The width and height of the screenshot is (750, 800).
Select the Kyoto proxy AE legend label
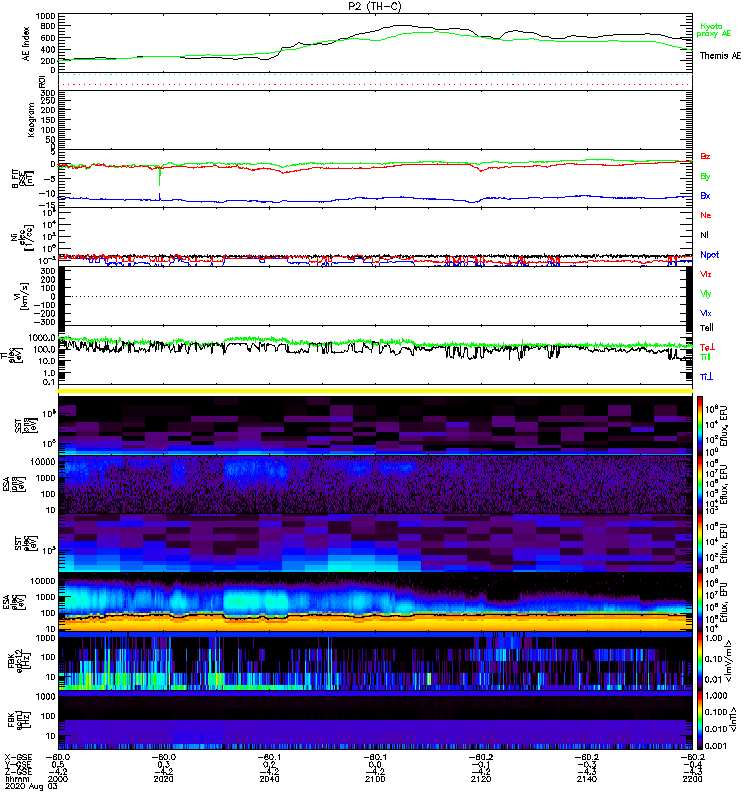coord(714,30)
